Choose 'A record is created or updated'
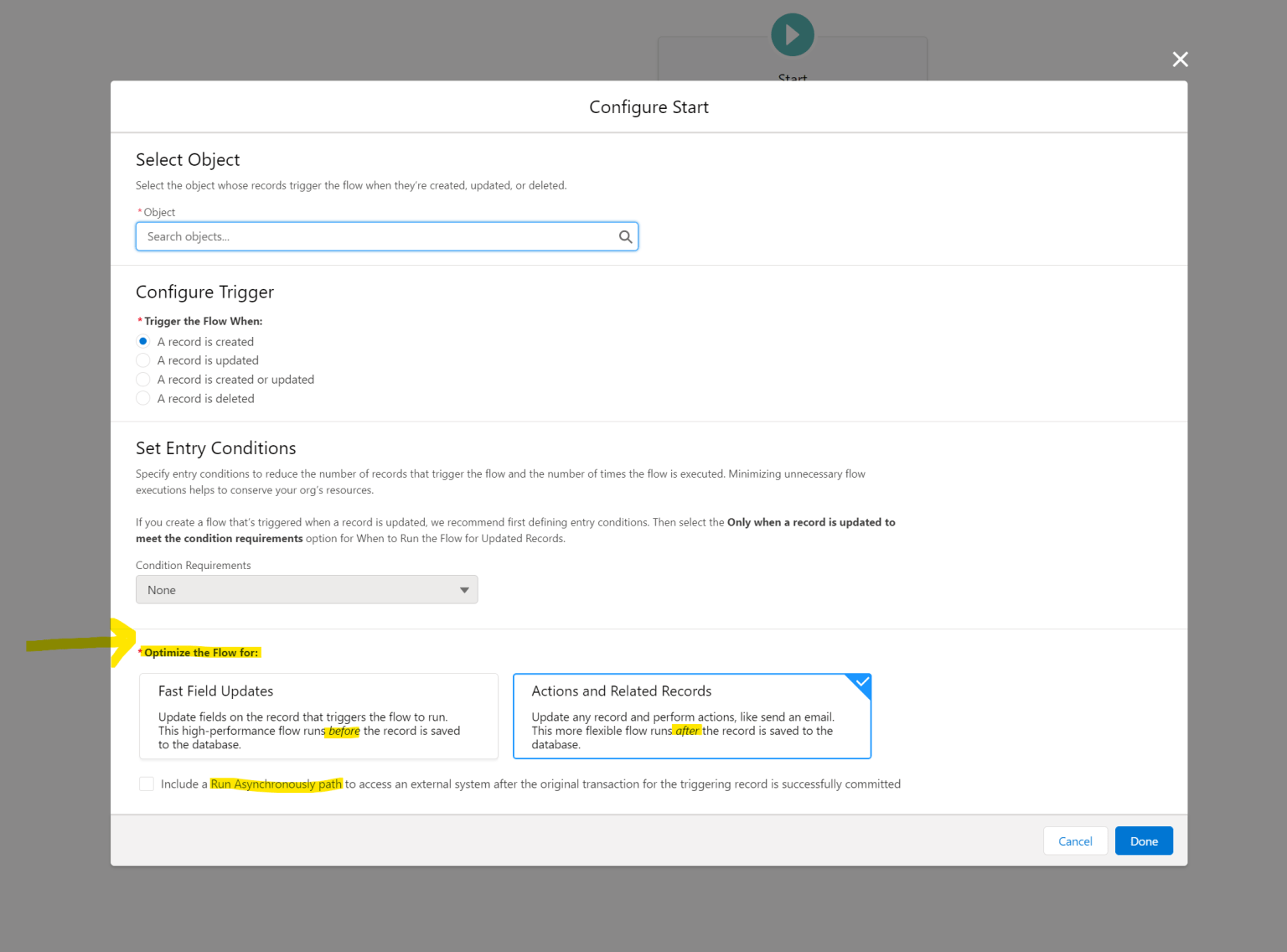The image size is (1287, 952). click(143, 379)
